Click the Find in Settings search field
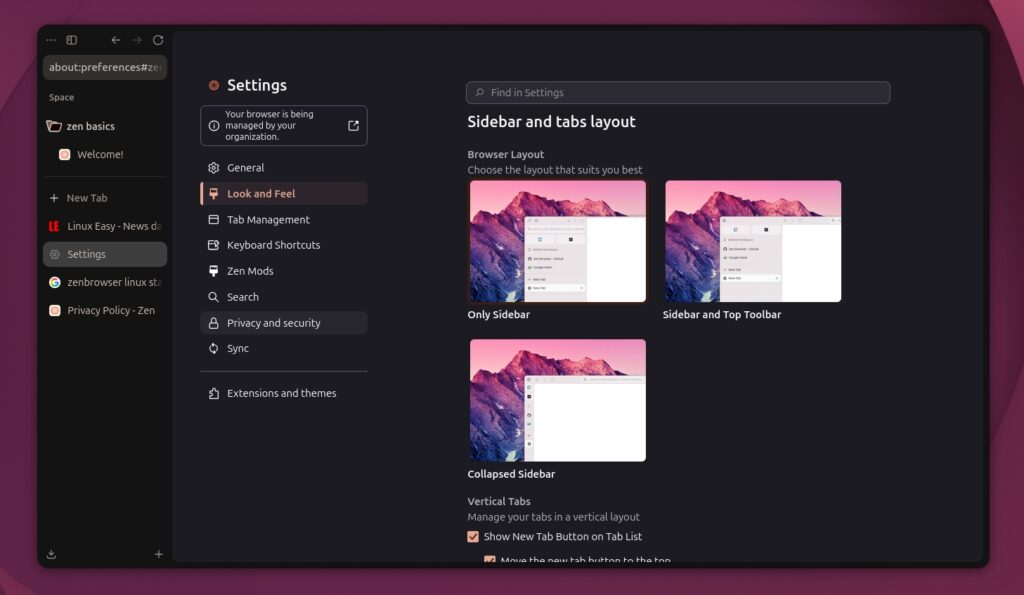Screen dimensions: 1024x595 click(678, 93)
